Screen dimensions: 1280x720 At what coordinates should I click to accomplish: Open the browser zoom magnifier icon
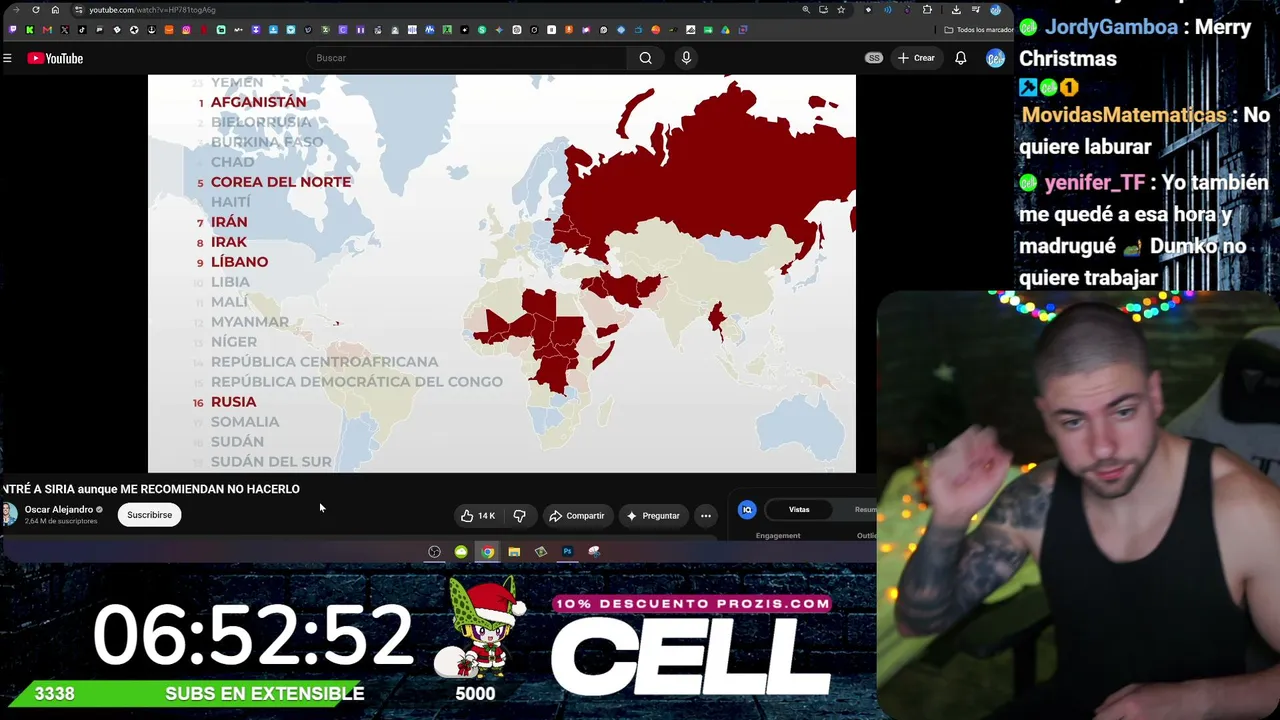[806, 10]
